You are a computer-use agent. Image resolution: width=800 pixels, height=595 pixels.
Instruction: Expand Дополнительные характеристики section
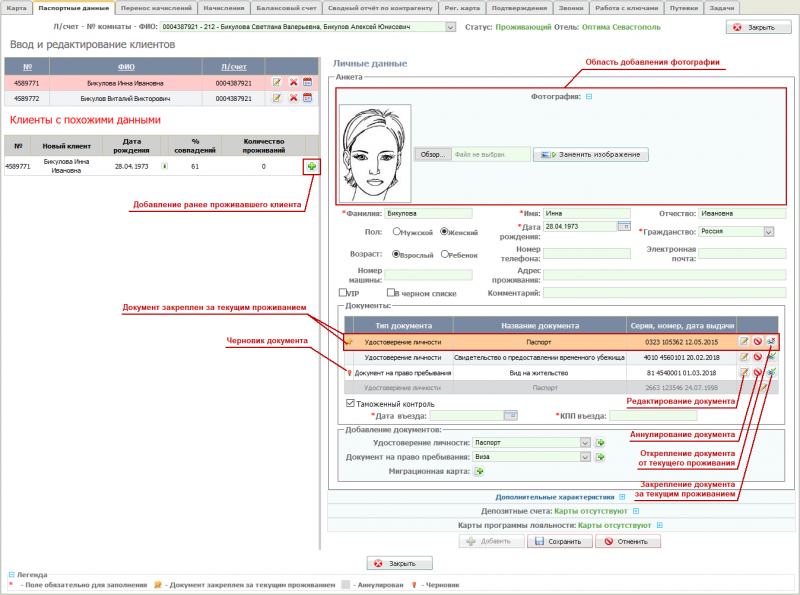[x=620, y=496]
